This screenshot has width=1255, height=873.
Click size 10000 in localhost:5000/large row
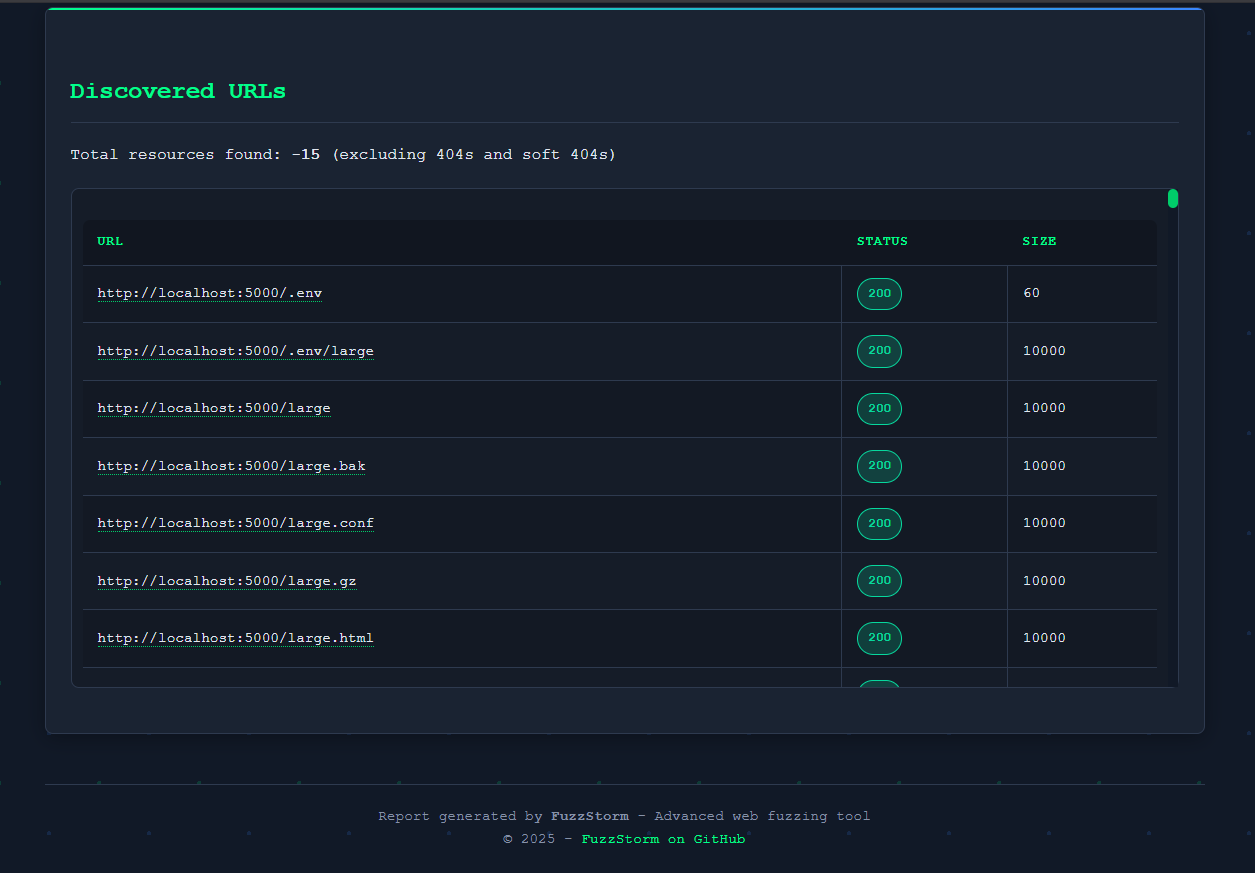[1044, 408]
